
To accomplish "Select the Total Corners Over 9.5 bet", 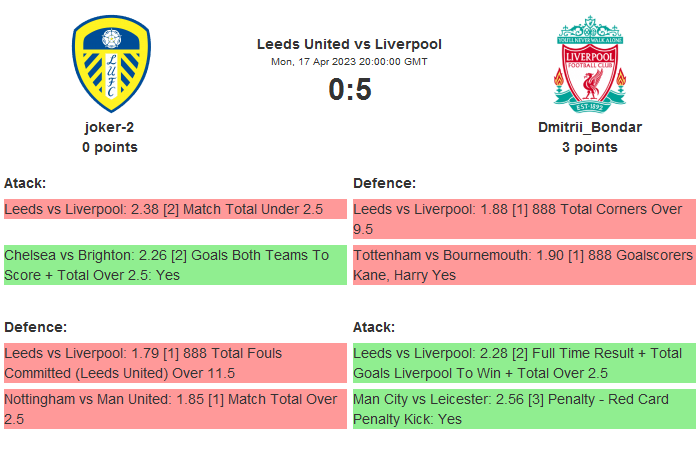I will pos(524,219).
